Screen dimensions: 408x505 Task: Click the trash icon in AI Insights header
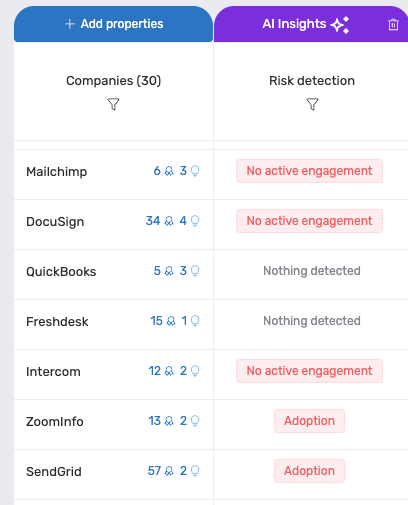coord(393,24)
